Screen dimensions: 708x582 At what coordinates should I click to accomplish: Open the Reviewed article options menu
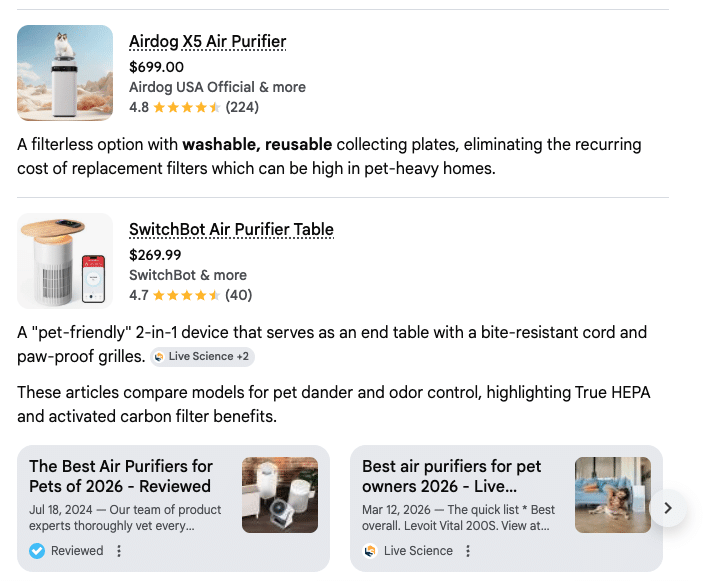tap(119, 551)
